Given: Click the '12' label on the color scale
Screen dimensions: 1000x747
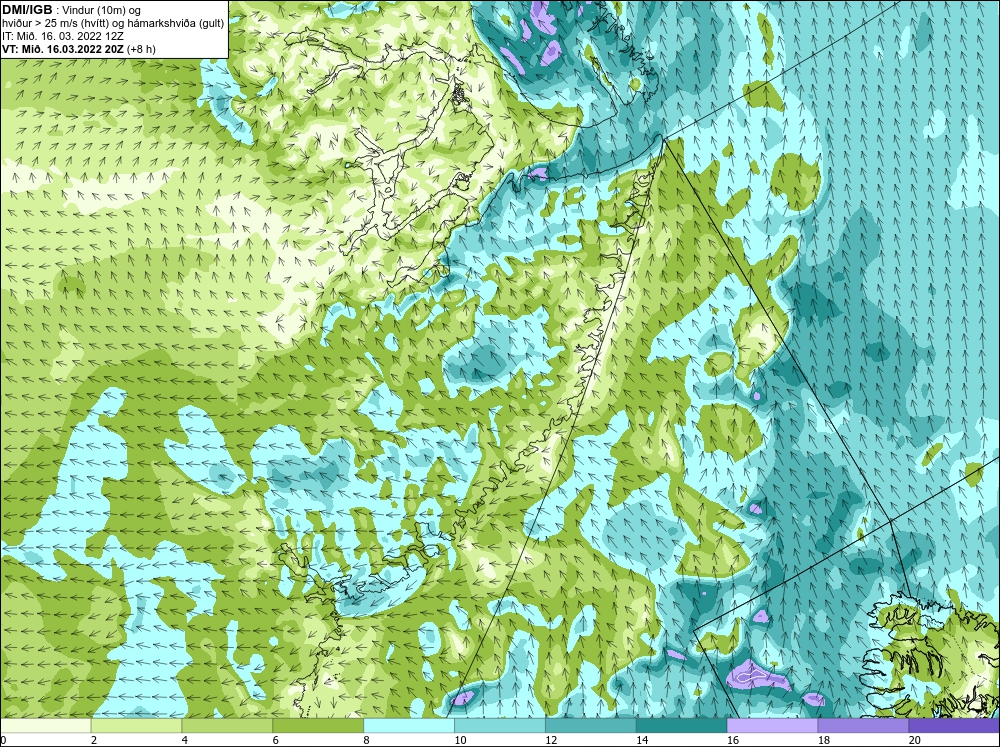Looking at the screenshot, I should (551, 740).
